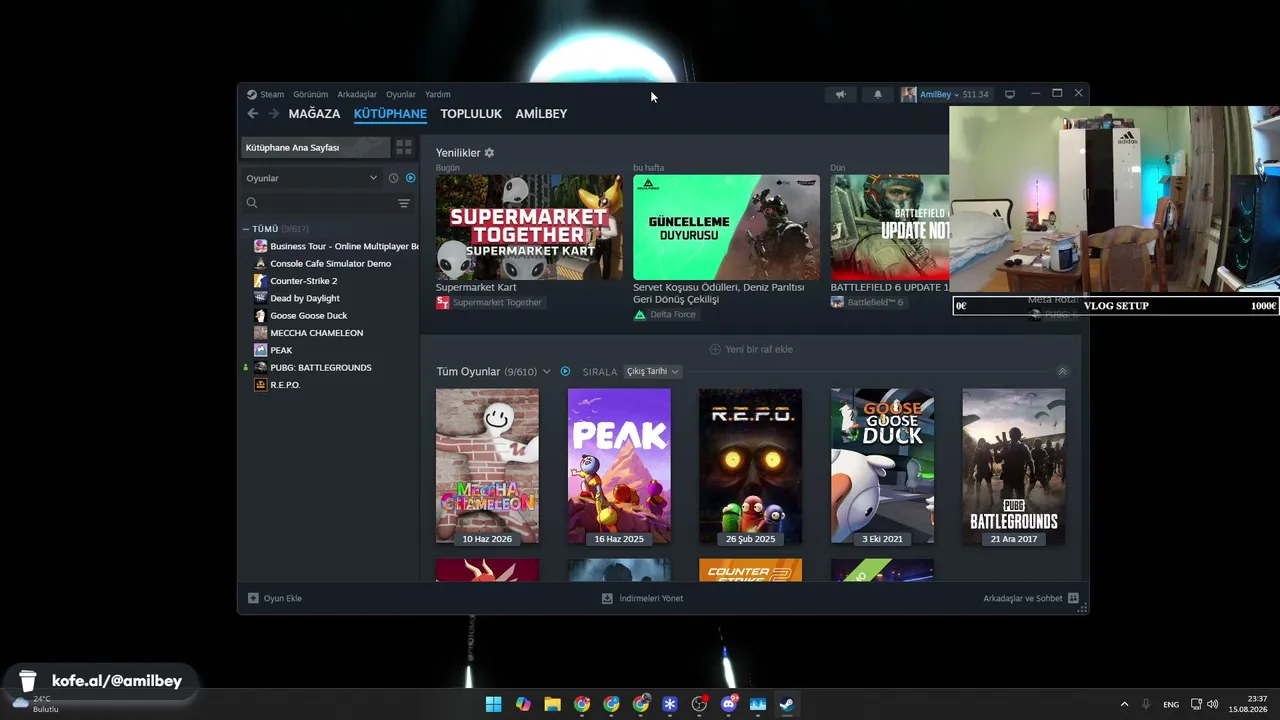Viewport: 1280px width, 720px height.
Task: Open the Copilot icon in the taskbar
Action: point(523,704)
